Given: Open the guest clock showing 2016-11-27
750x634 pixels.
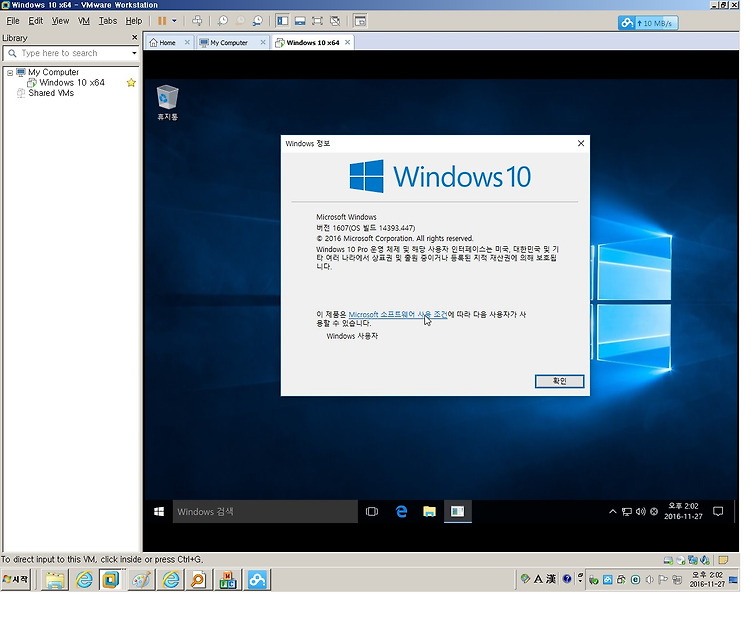Looking at the screenshot, I should 683,511.
